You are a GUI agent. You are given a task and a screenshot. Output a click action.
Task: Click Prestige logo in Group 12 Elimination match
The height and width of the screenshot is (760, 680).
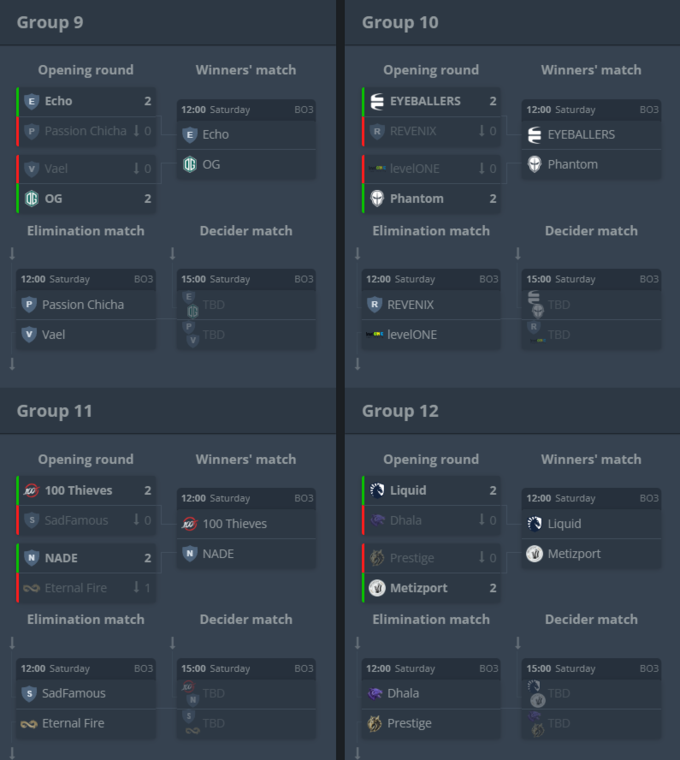(x=374, y=724)
